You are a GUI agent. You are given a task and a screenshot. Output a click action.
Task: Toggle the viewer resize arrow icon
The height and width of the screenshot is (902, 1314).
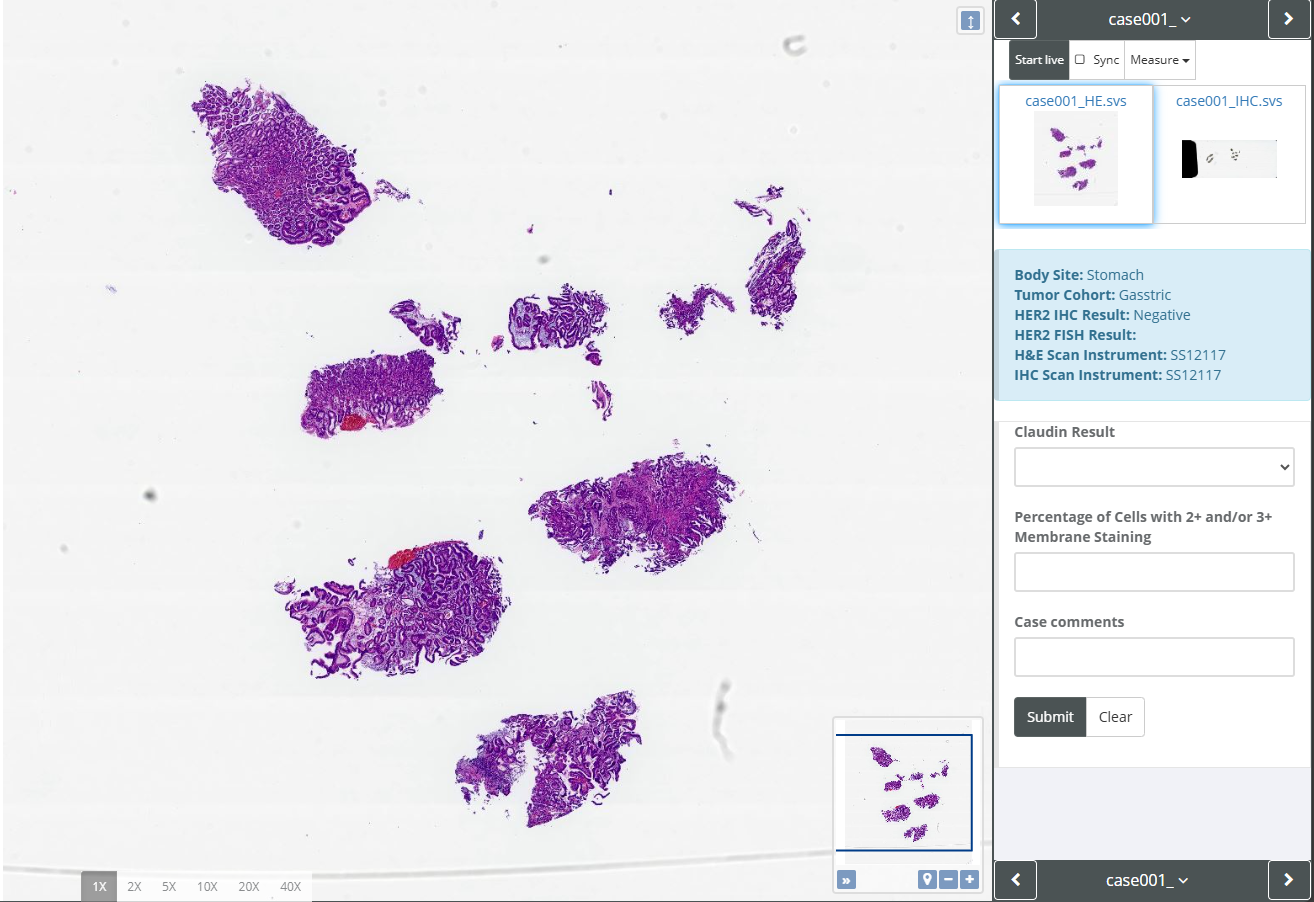pyautogui.click(x=970, y=21)
